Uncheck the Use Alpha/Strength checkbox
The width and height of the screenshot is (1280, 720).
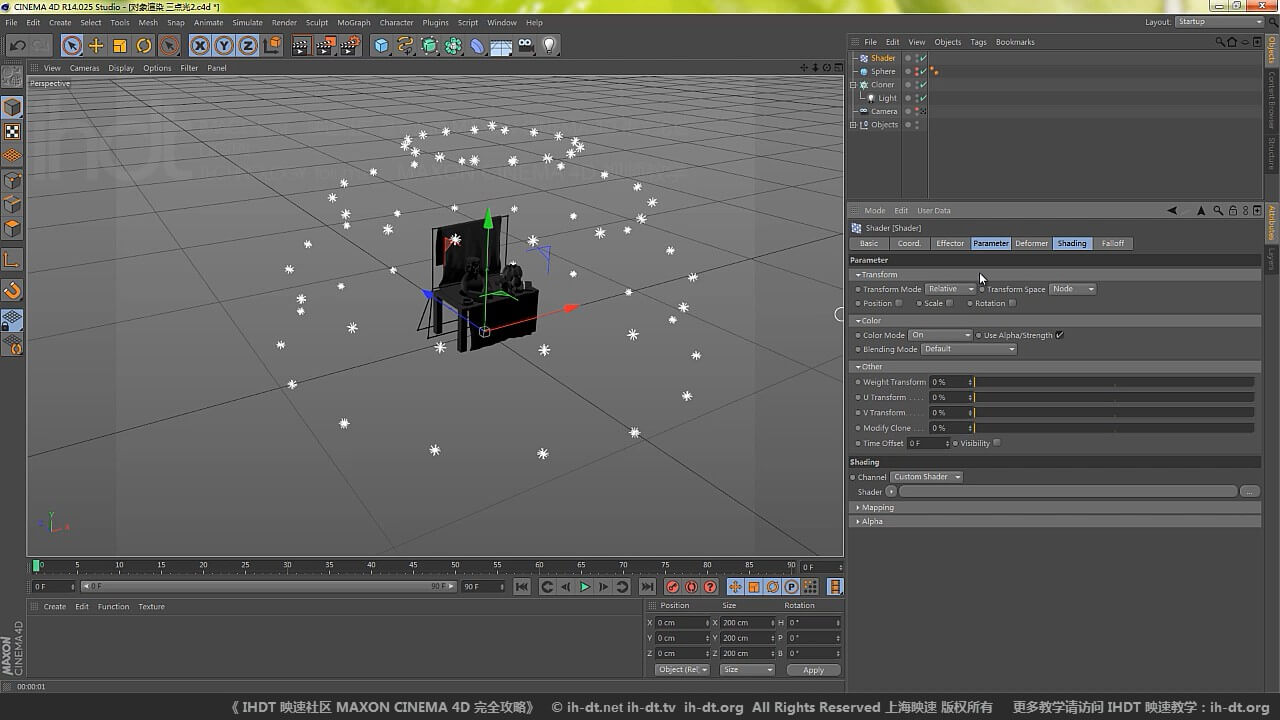[1059, 335]
